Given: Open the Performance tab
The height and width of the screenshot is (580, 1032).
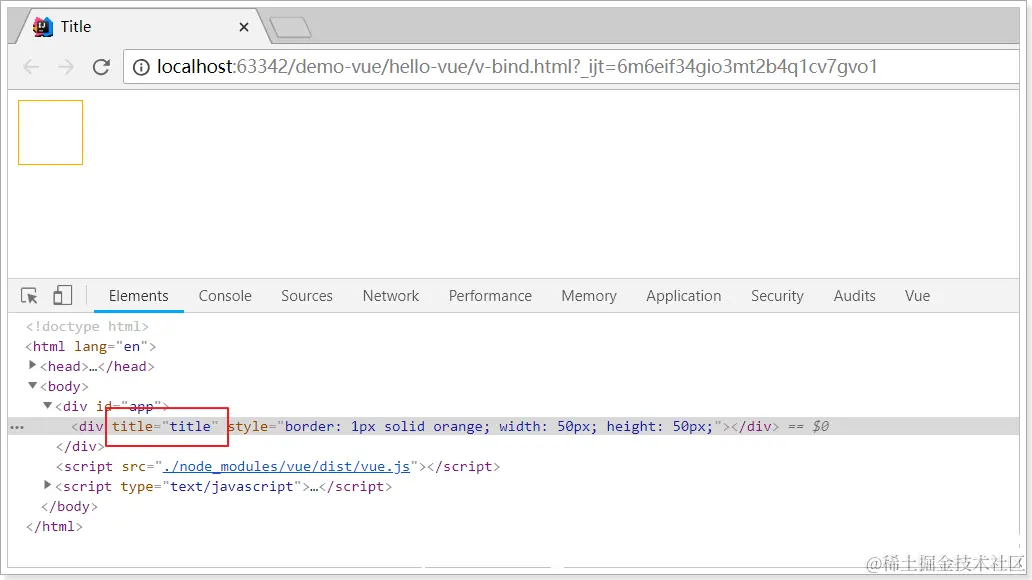Looking at the screenshot, I should click(490, 296).
